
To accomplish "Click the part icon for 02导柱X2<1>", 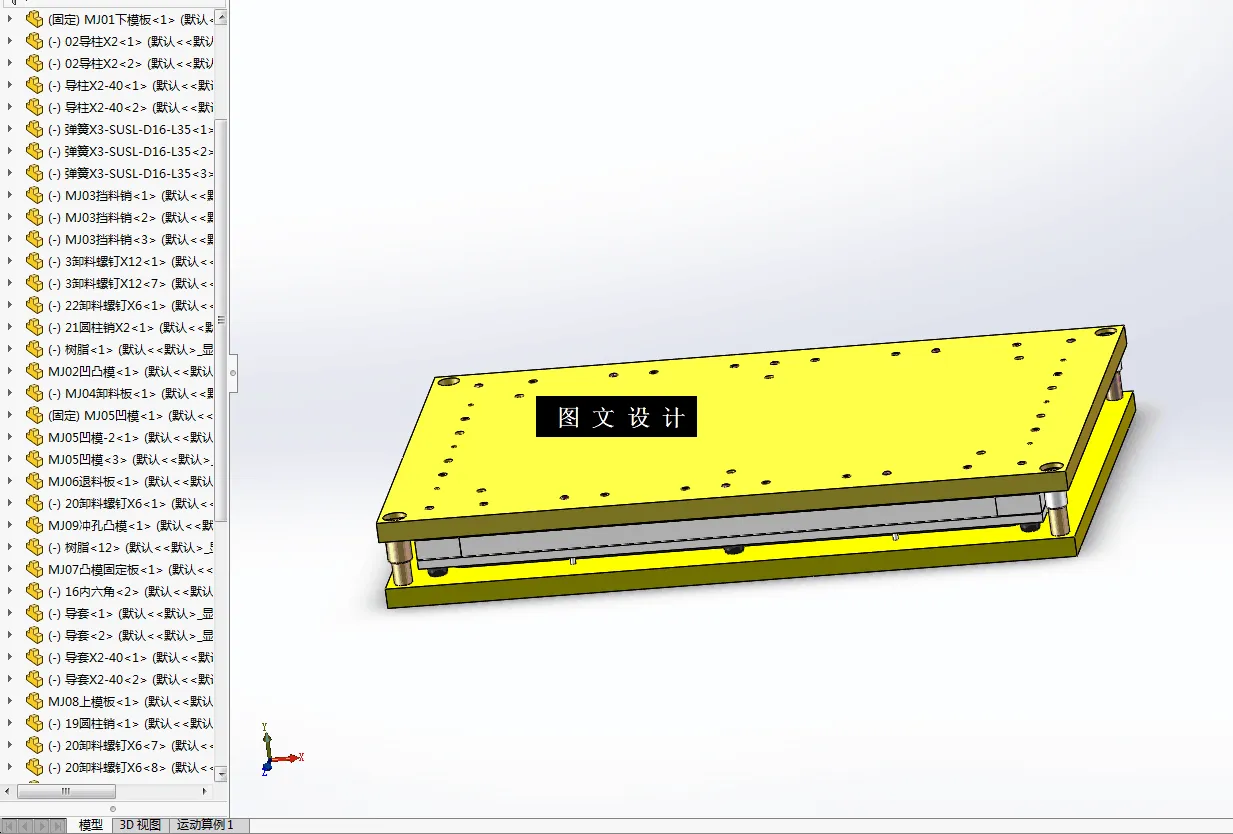I will click(x=35, y=41).
